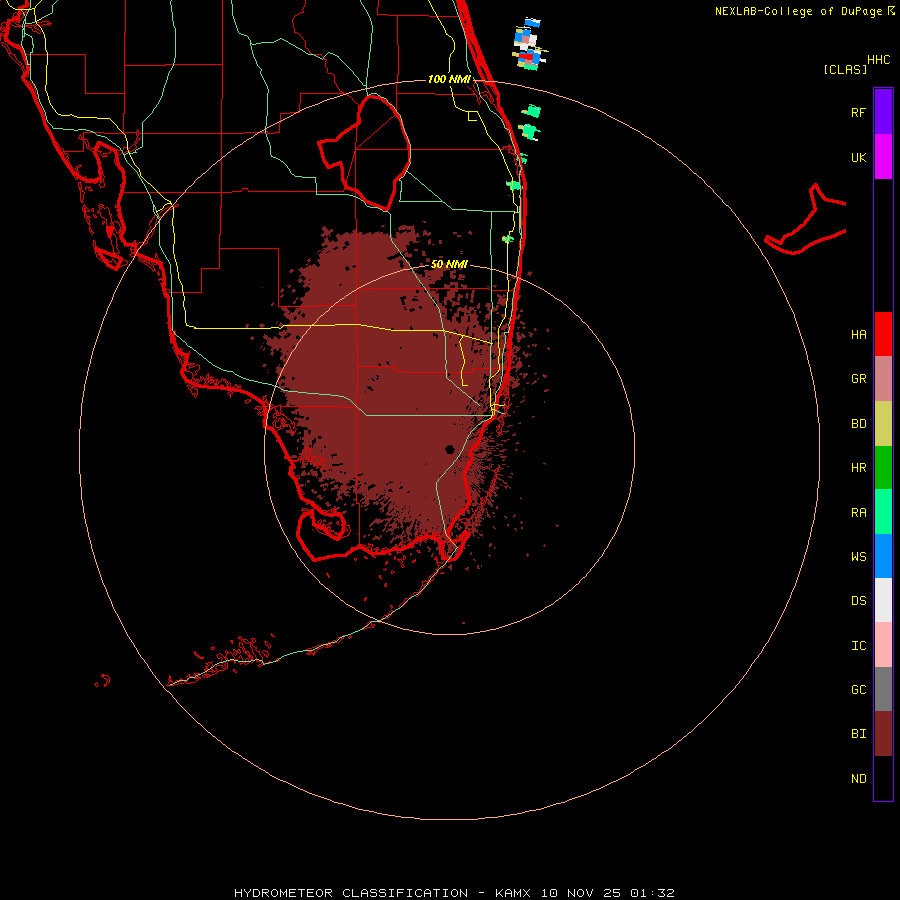Click the BI brown legend swatch
Image resolution: width=900 pixels, height=900 pixels.
883,734
